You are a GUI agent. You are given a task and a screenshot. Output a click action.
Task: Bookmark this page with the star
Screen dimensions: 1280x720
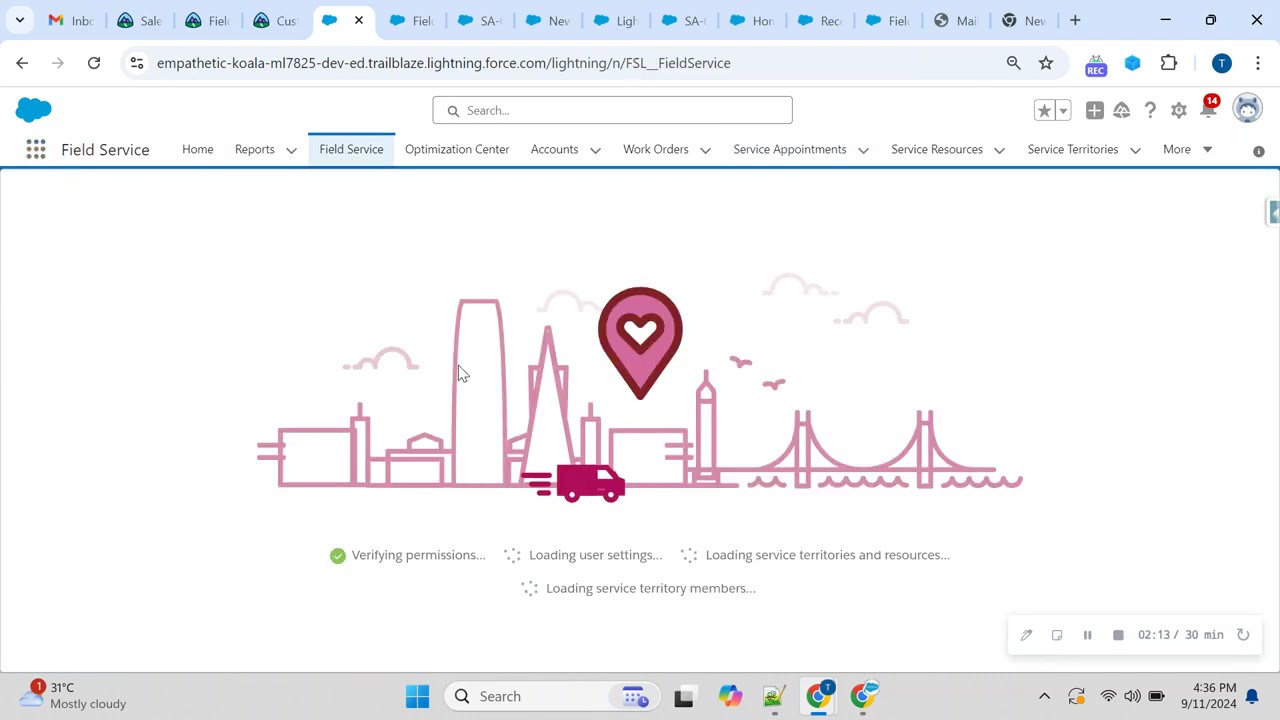click(1046, 63)
